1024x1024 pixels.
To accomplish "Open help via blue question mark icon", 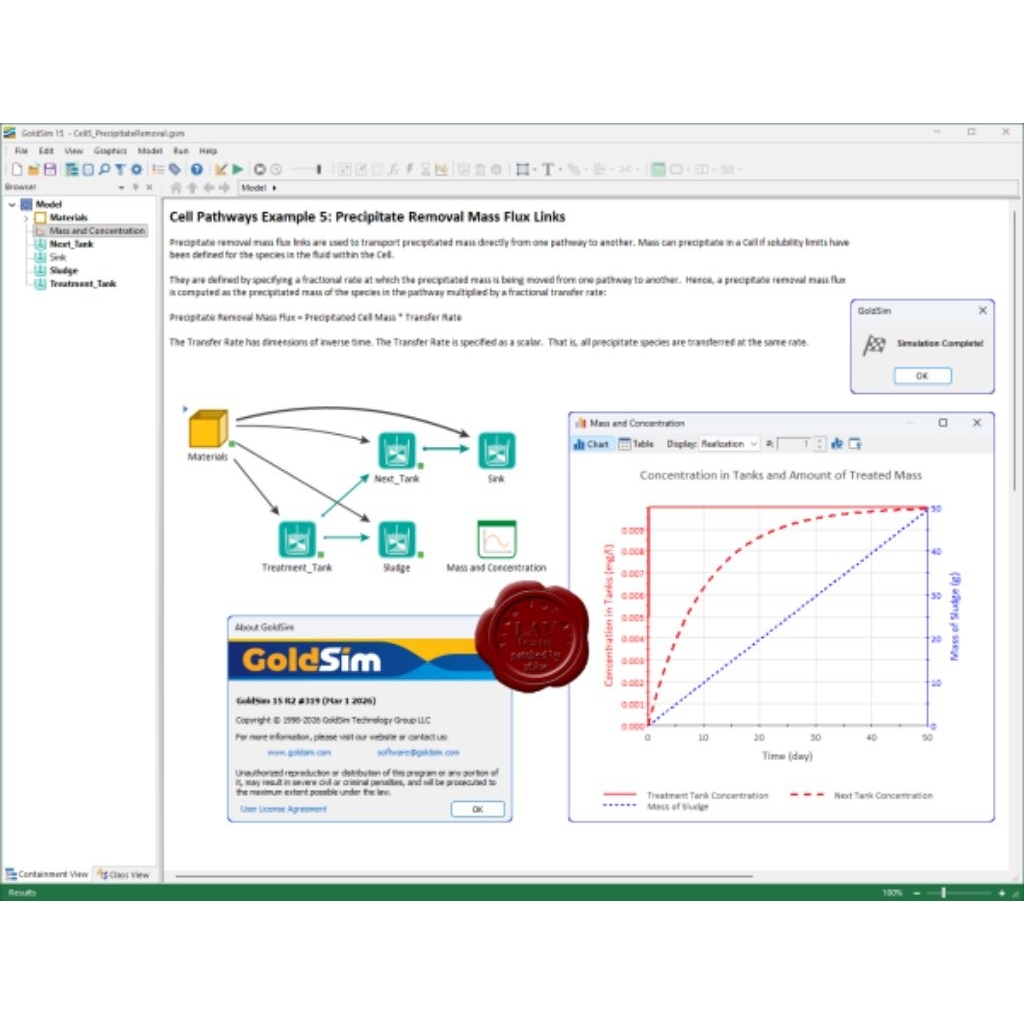I will (x=197, y=170).
